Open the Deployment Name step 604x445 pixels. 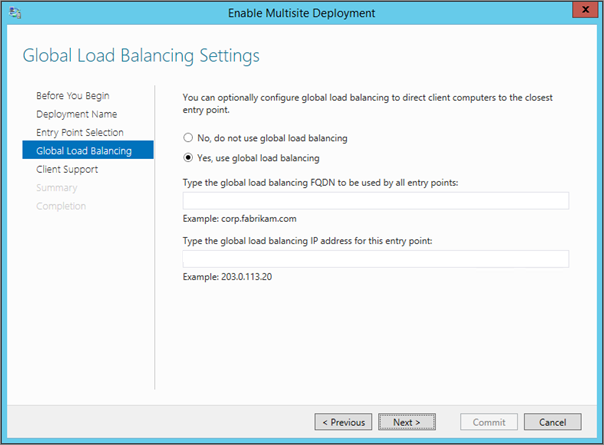coord(77,114)
